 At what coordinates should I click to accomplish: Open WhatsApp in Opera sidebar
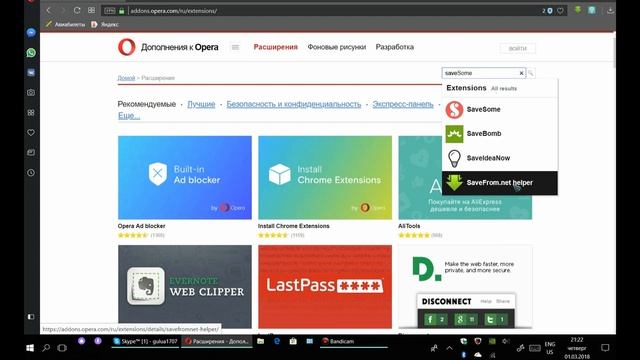[x=31, y=53]
